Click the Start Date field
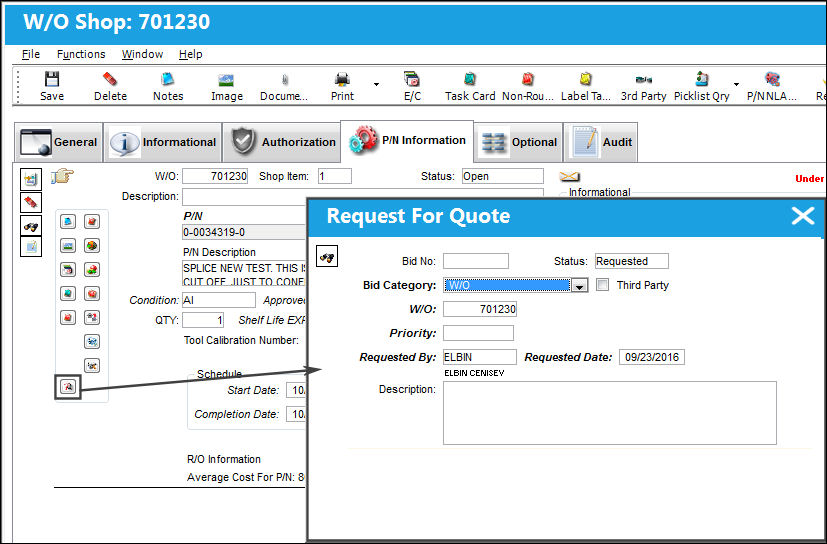The height and width of the screenshot is (544, 827). (296, 390)
